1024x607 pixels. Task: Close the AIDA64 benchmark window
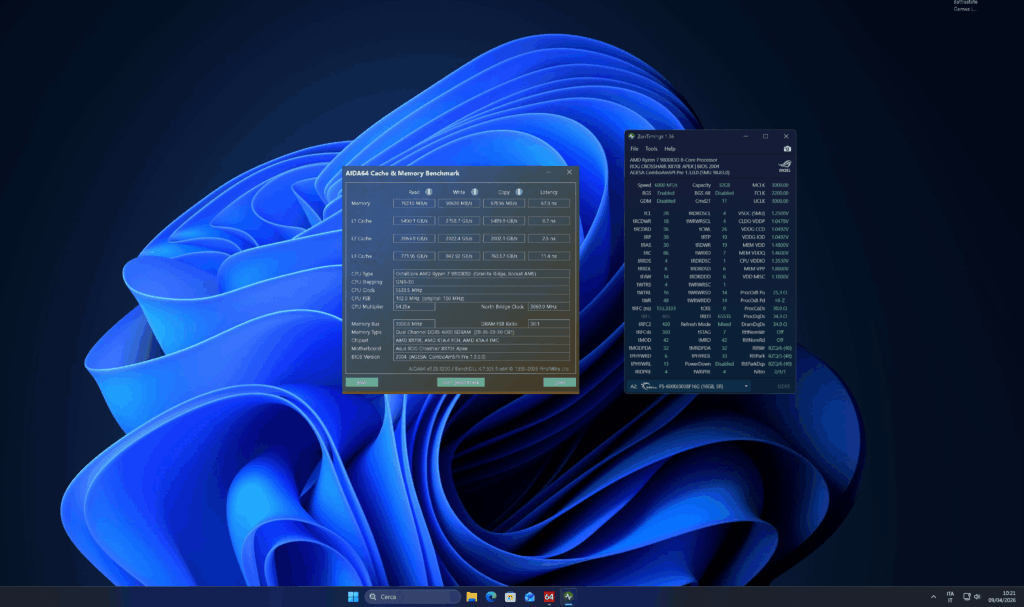click(x=569, y=172)
